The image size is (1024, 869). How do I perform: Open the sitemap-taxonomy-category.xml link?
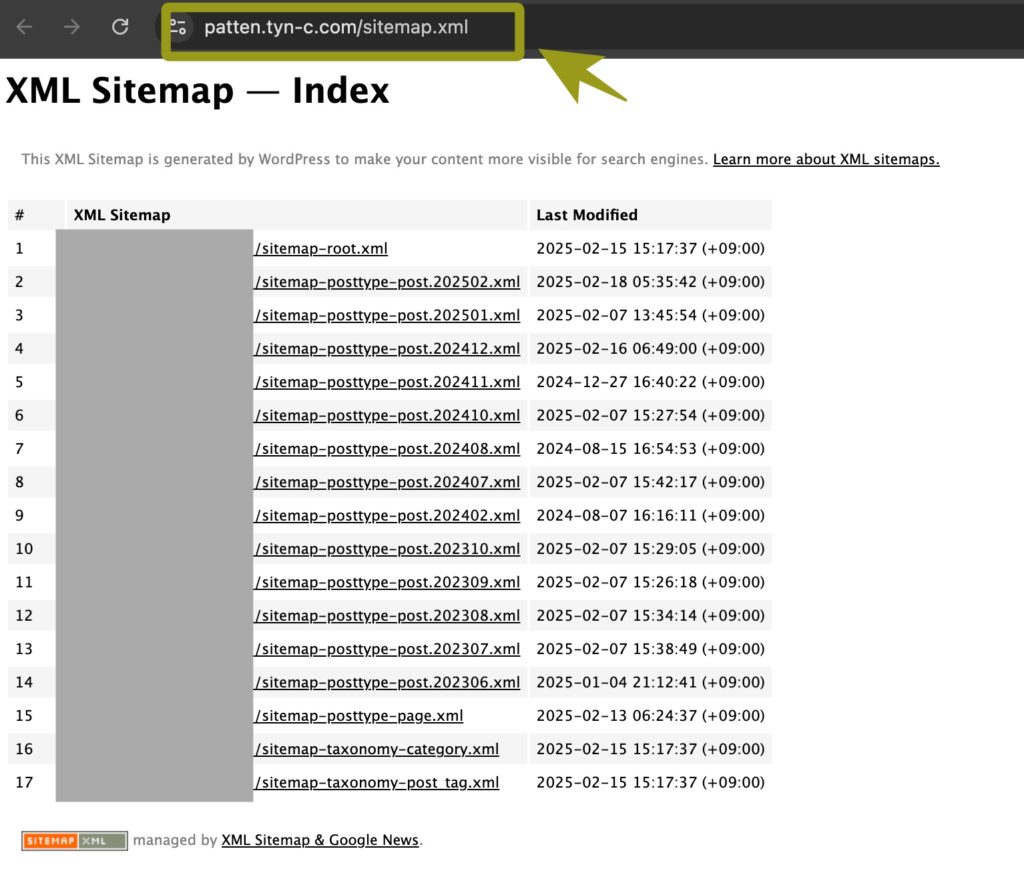pos(376,749)
